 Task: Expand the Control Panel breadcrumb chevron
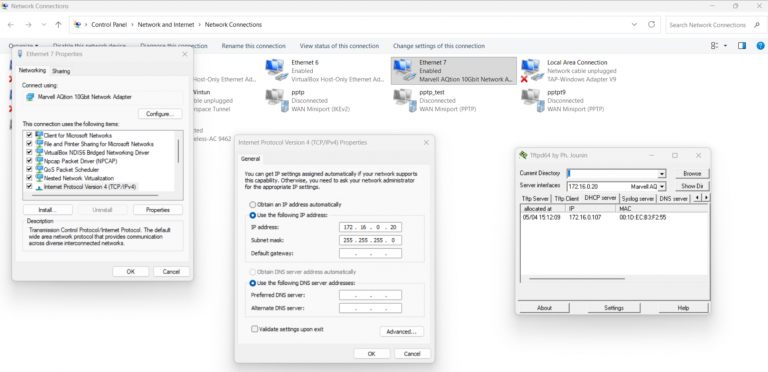click(132, 24)
